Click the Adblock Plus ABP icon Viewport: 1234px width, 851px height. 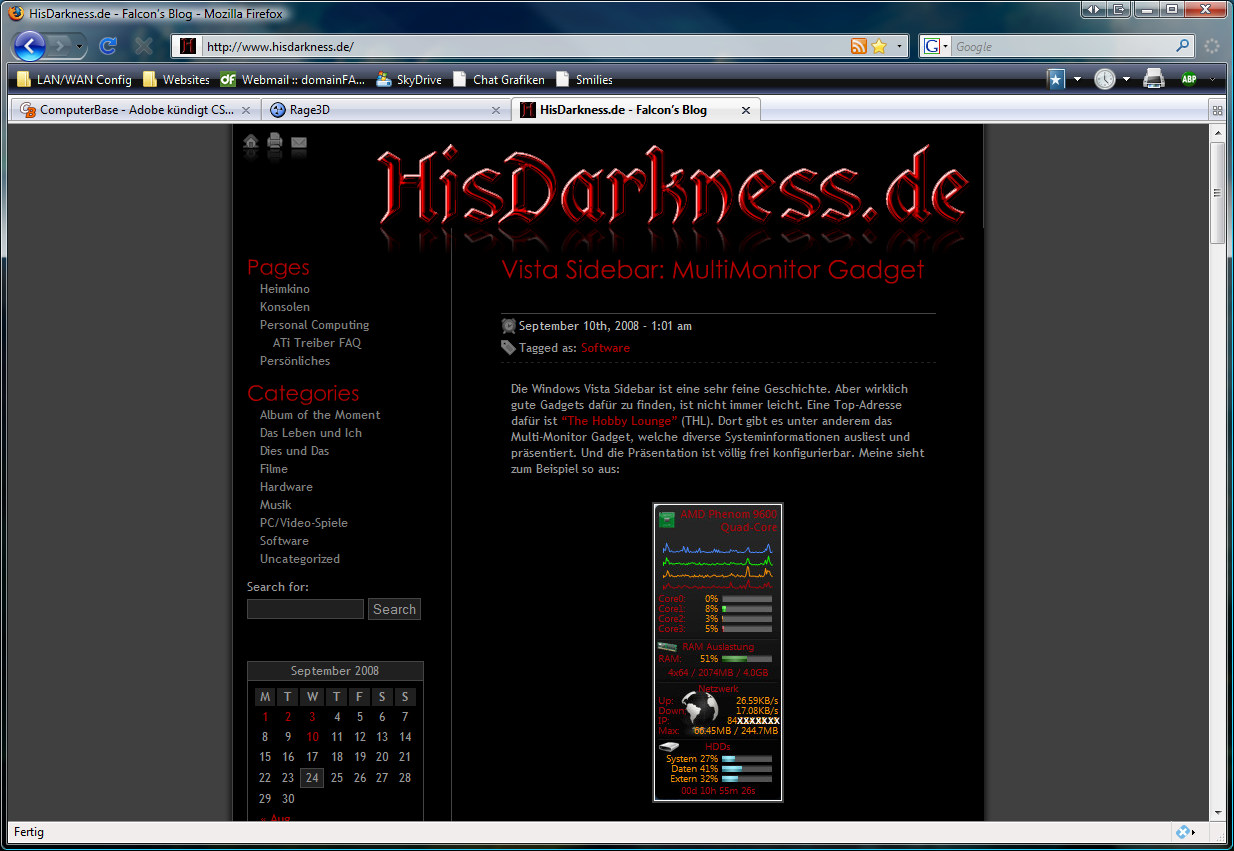(1188, 80)
